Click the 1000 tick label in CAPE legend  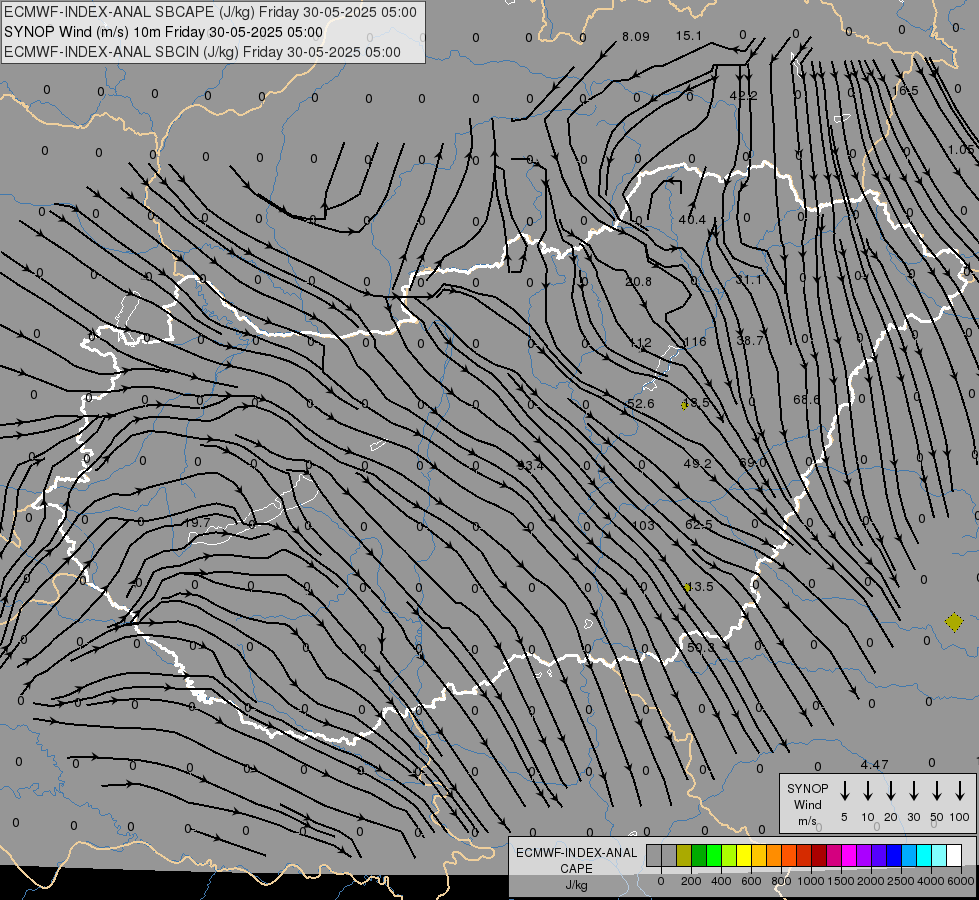(x=810, y=881)
